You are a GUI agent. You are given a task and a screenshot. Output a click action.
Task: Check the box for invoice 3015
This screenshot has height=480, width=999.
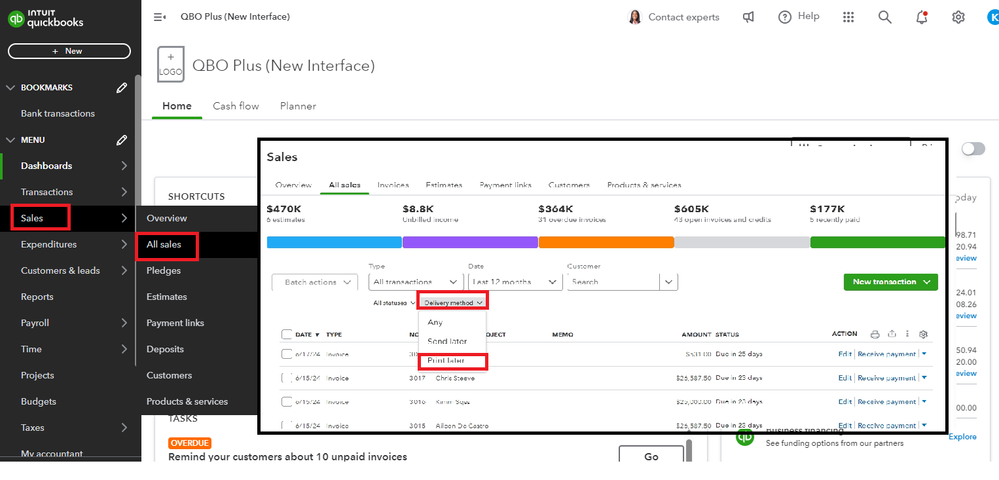[287, 425]
